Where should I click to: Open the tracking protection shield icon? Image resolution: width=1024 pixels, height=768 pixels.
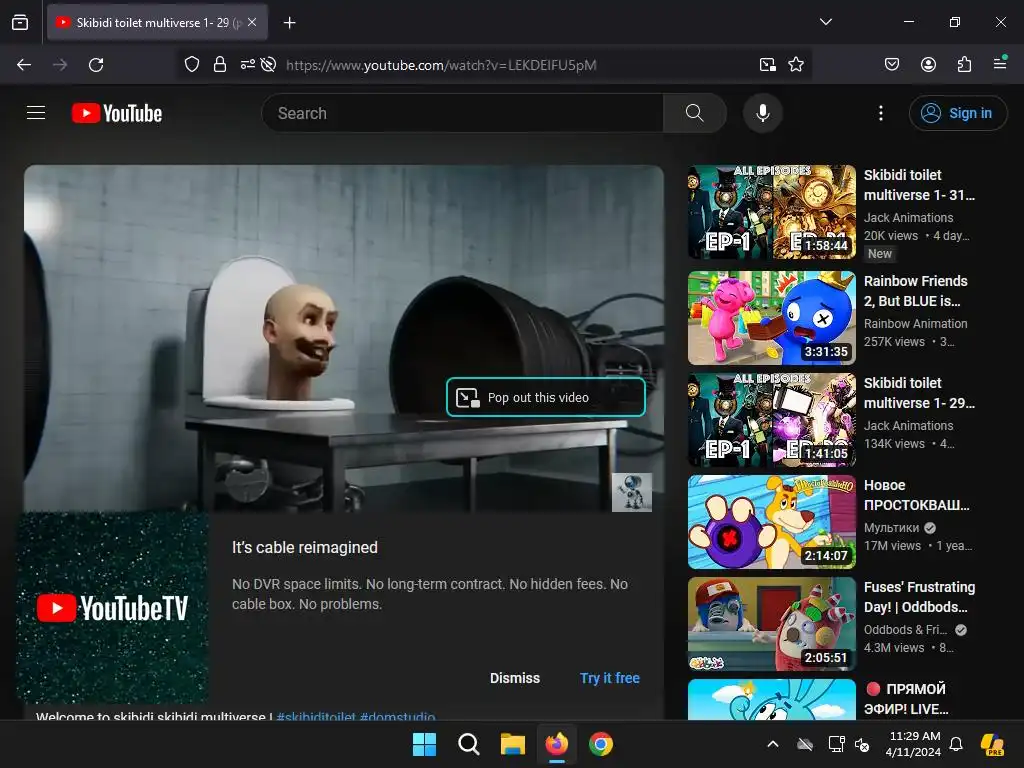coord(191,65)
